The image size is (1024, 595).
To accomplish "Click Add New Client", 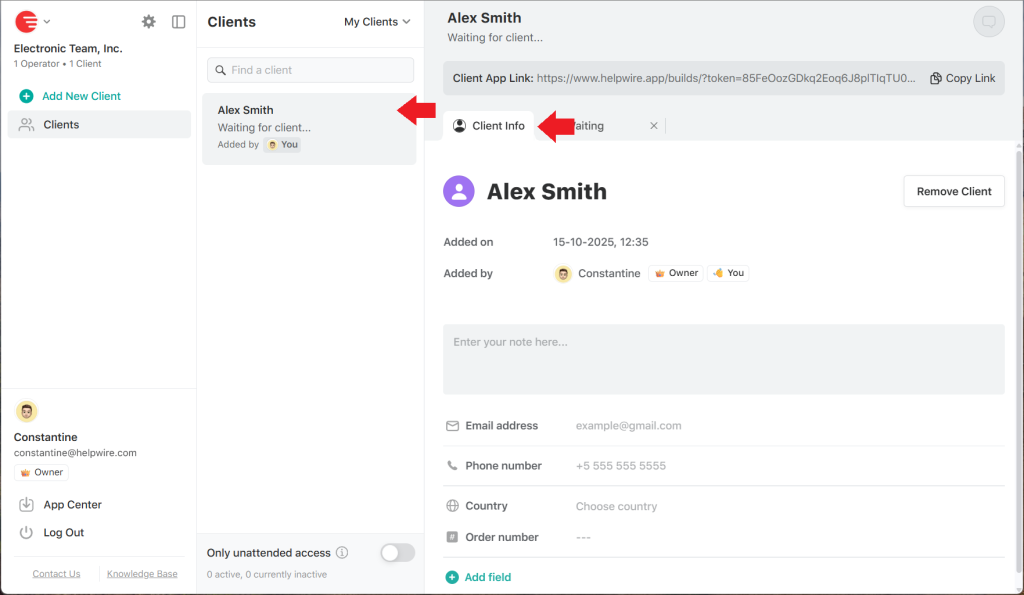I will point(81,96).
